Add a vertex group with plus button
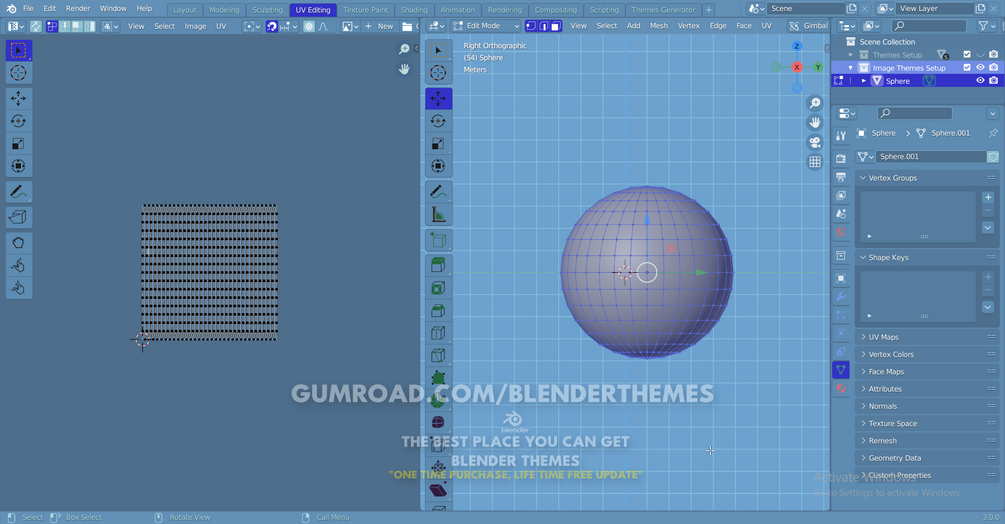Screen dimensions: 1005x524 tap(988, 197)
